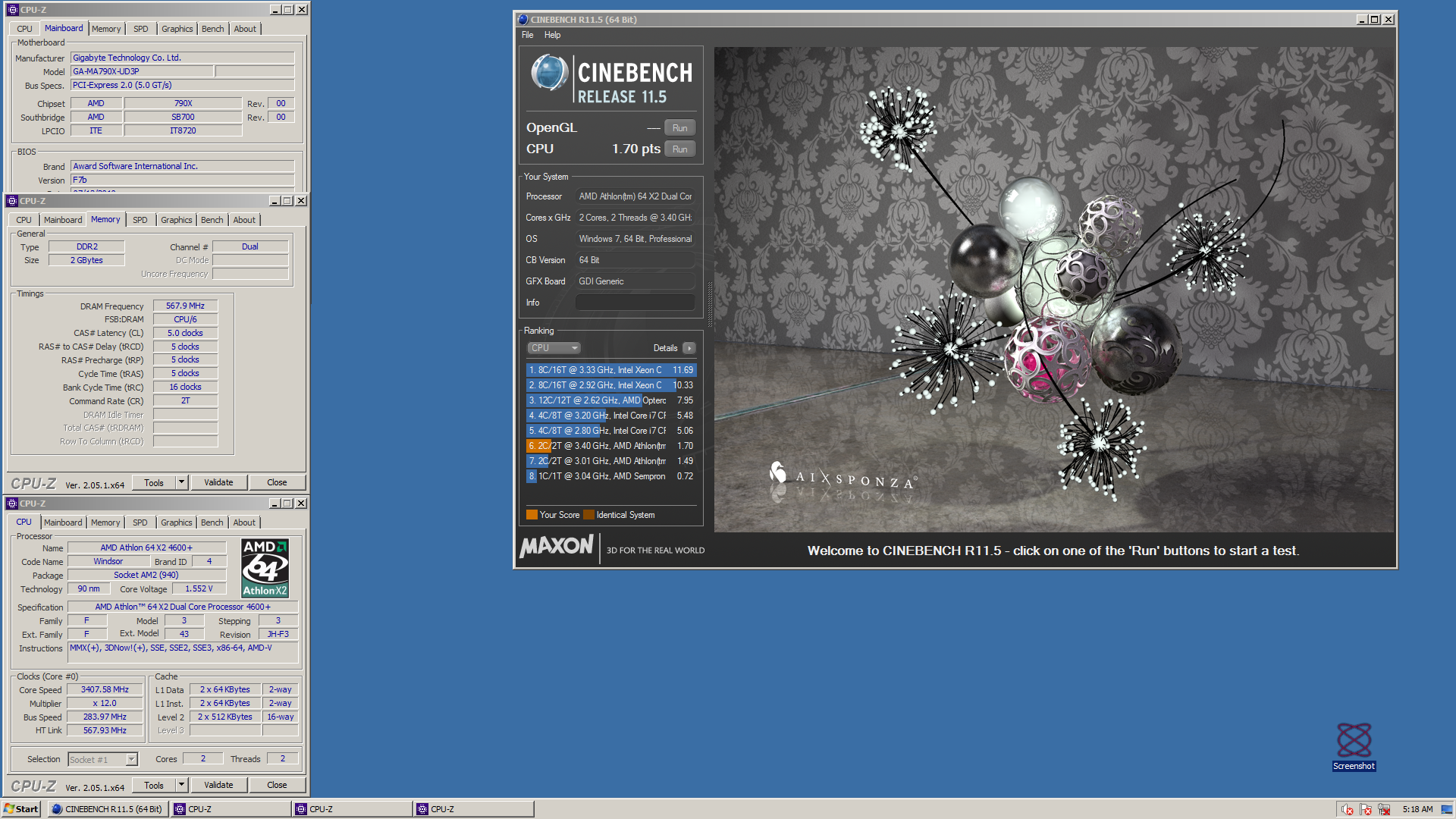Image resolution: width=1456 pixels, height=819 pixels.
Task: Click the disconnected network tray icon
Action: (1384, 809)
